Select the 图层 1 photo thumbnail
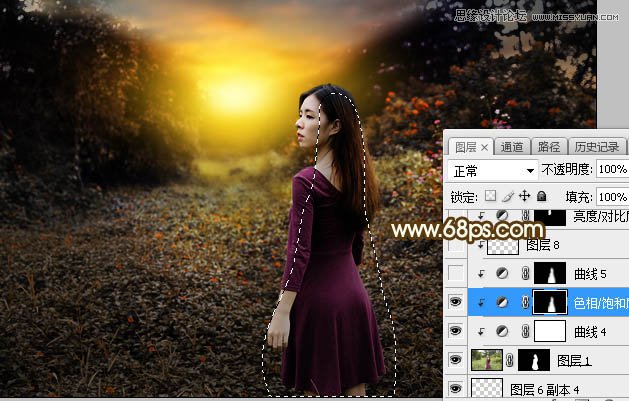This screenshot has width=629, height=401. [x=486, y=360]
